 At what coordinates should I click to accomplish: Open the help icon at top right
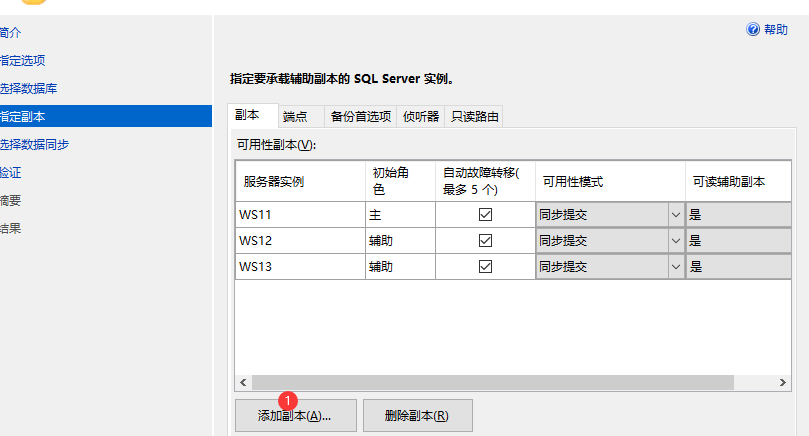coord(753,29)
